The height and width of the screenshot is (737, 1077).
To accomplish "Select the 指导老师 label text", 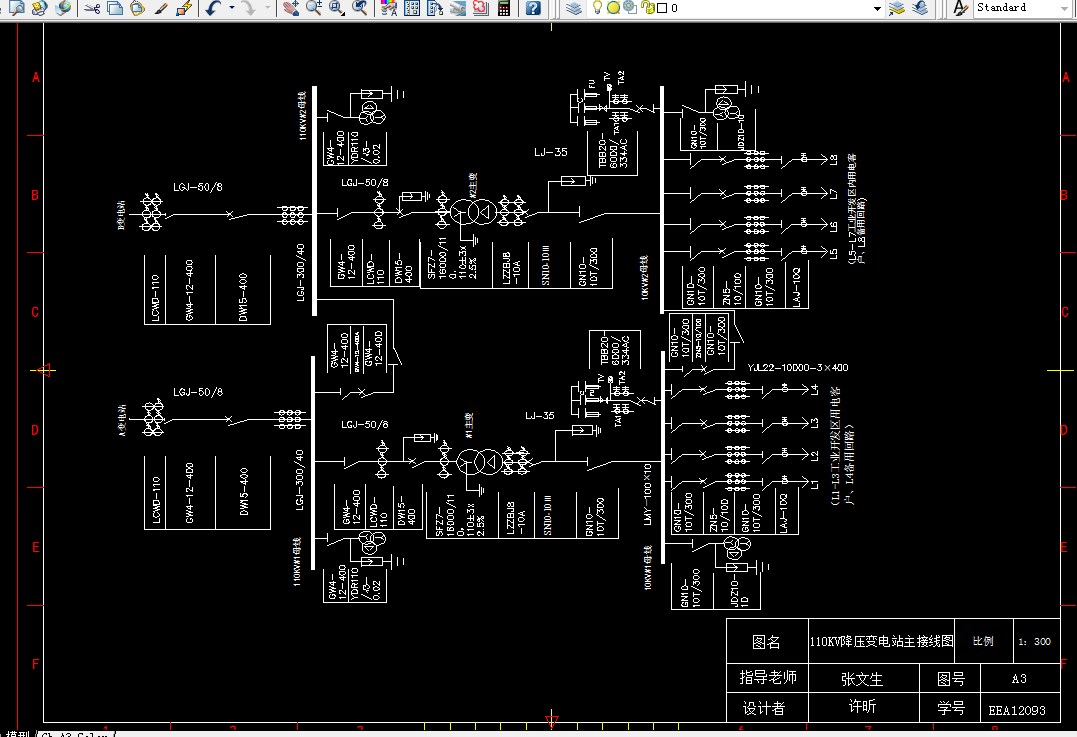I will [768, 677].
